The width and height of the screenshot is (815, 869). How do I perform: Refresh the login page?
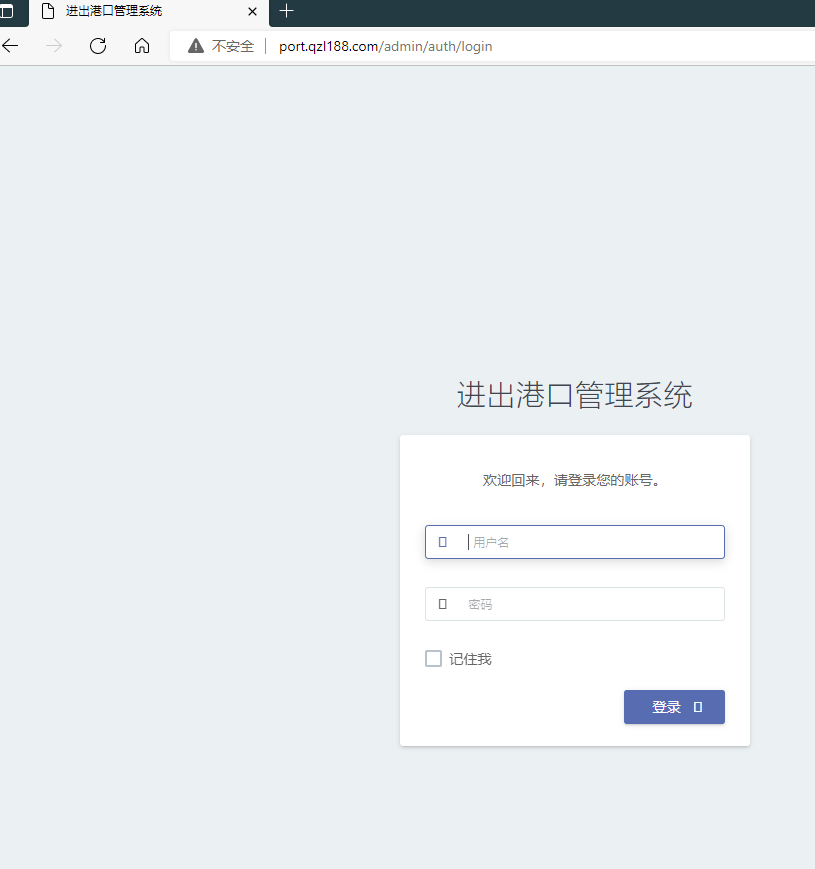click(97, 46)
